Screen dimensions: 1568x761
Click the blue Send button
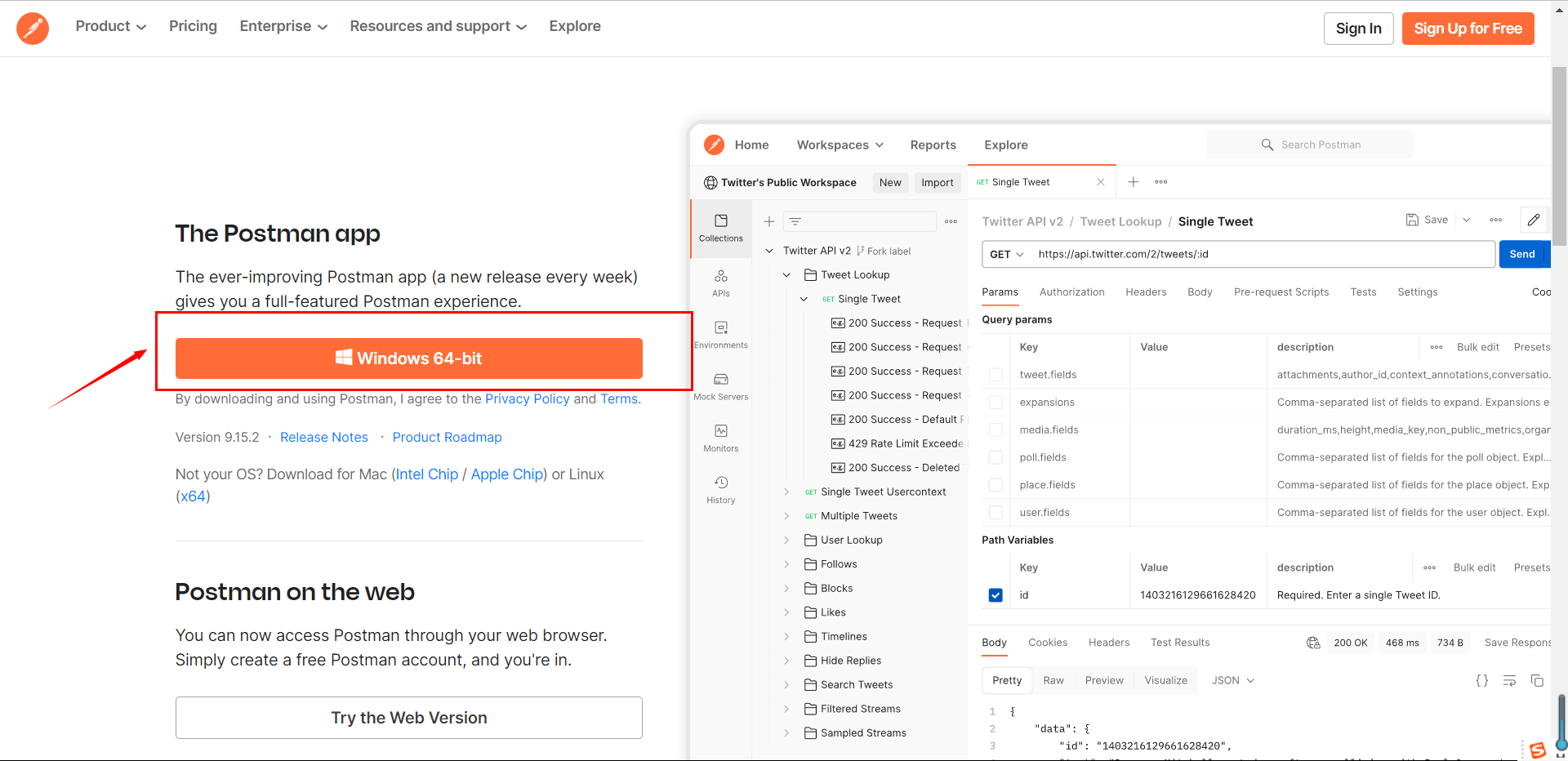click(x=1521, y=254)
